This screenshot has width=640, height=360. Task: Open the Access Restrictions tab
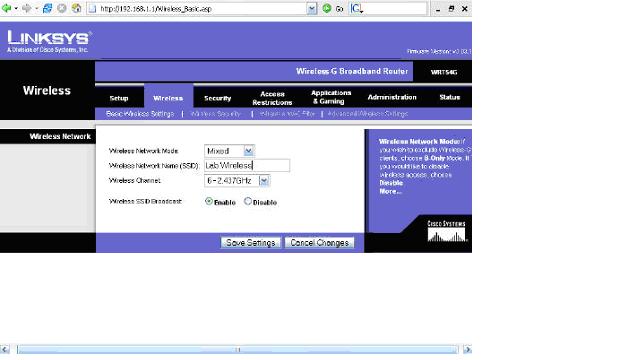[x=272, y=98]
